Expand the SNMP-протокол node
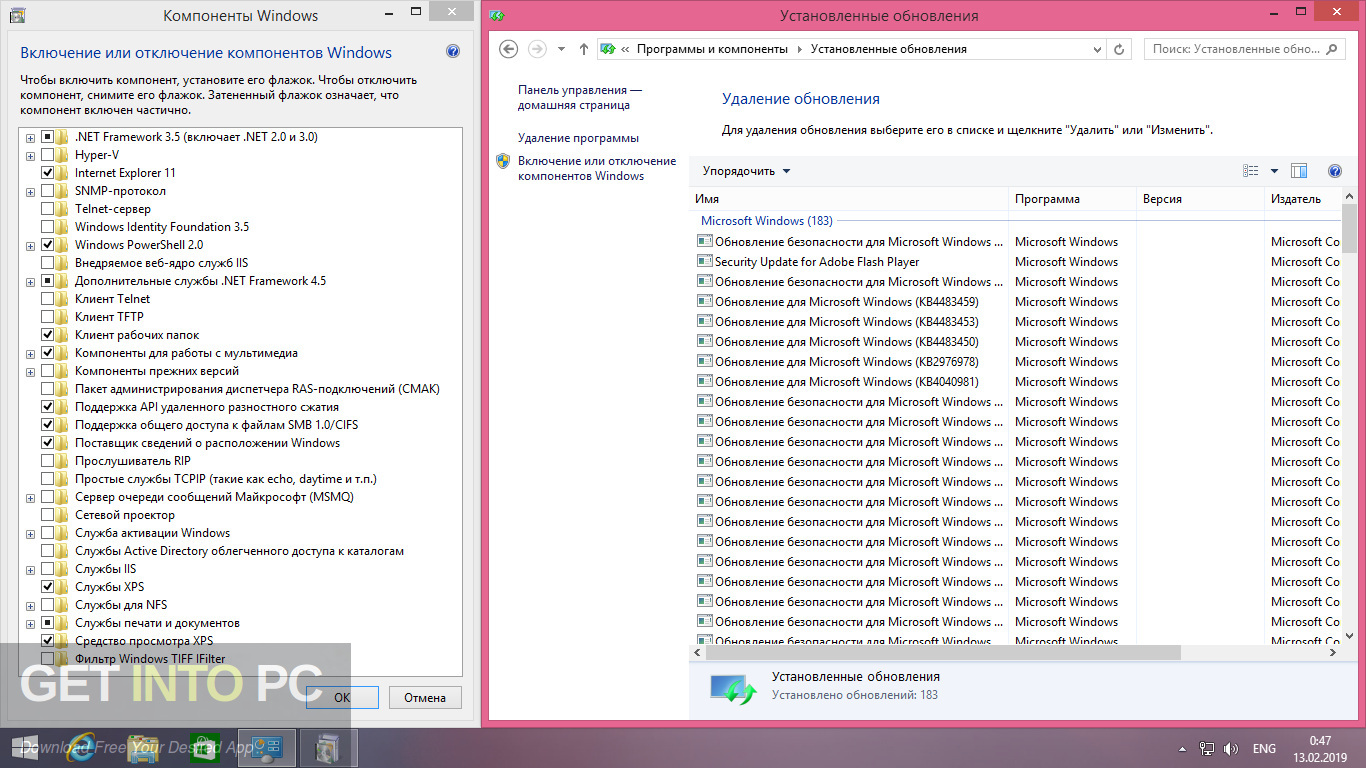1366x768 pixels. pyautogui.click(x=31, y=191)
